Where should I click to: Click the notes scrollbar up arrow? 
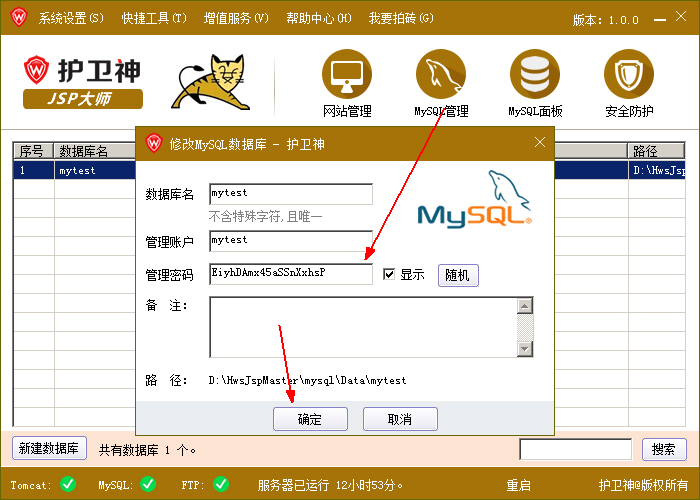tap(525, 306)
